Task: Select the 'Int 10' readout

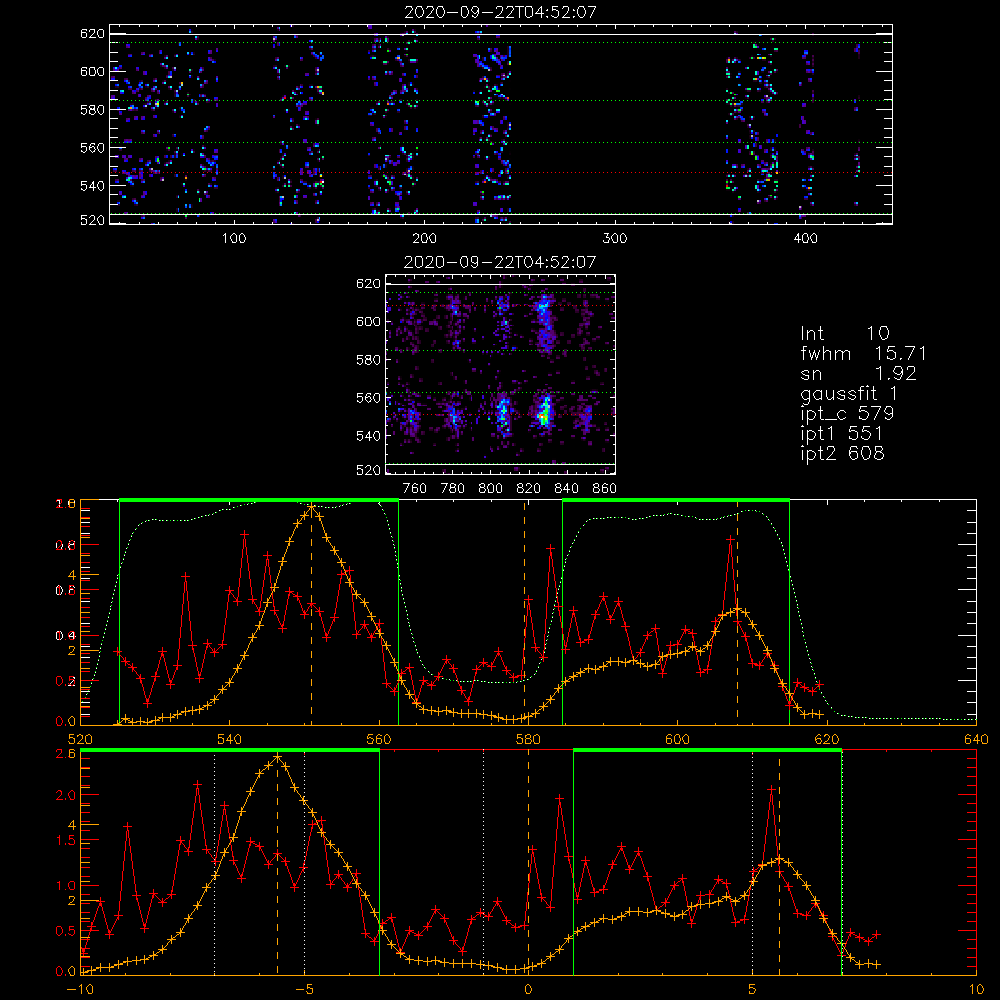Action: 845,333
